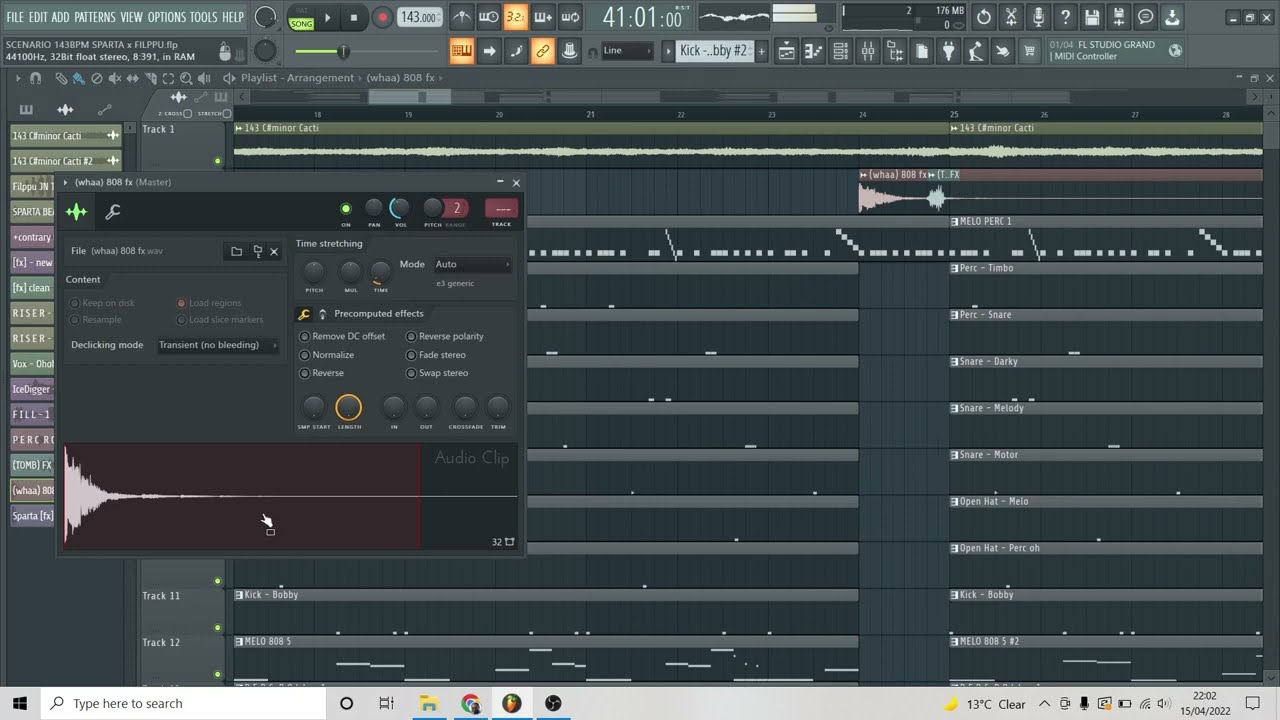The height and width of the screenshot is (720, 1280).
Task: Open the plugin picker plug icon
Action: tap(948, 51)
